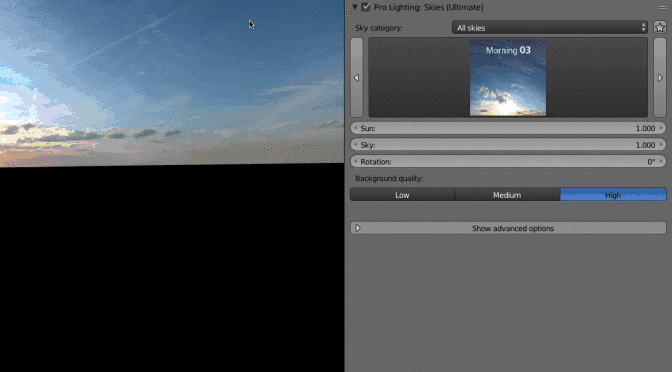Viewport: 672px width, 372px height.
Task: Click the panel drag grip icon
Action: 662,7
